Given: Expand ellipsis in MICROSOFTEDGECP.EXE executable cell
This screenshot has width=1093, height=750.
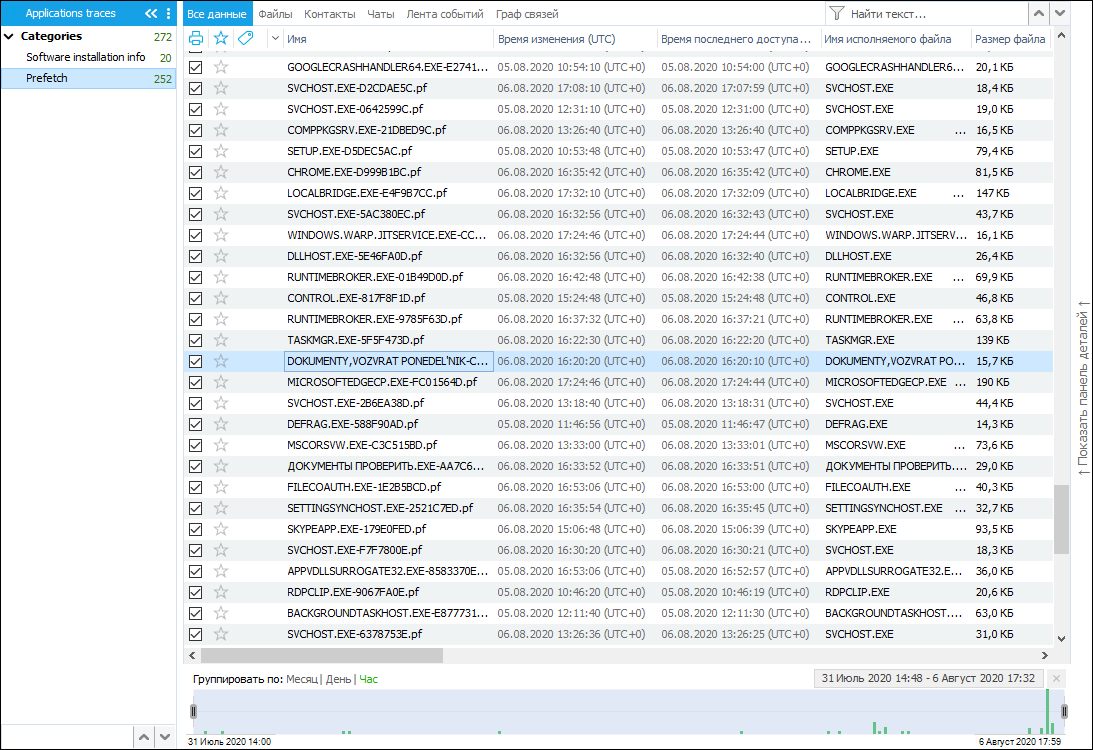Looking at the screenshot, I should [960, 382].
